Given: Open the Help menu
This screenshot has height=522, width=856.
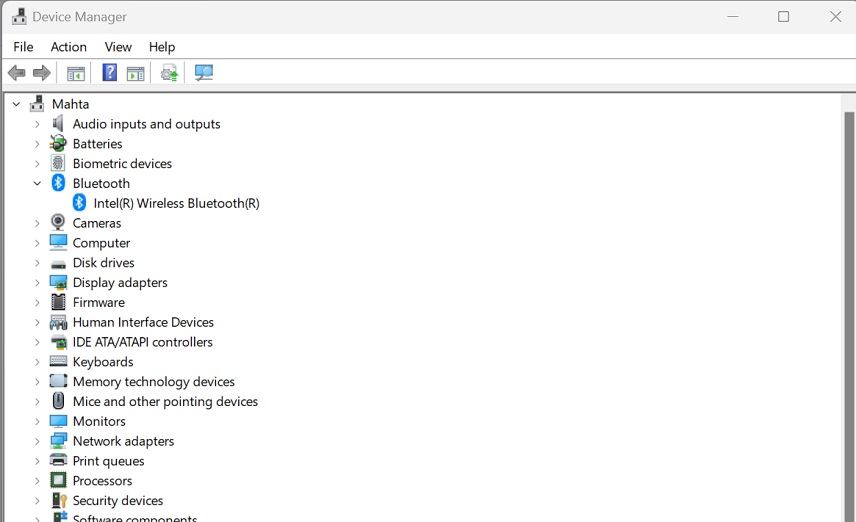Looking at the screenshot, I should [162, 47].
